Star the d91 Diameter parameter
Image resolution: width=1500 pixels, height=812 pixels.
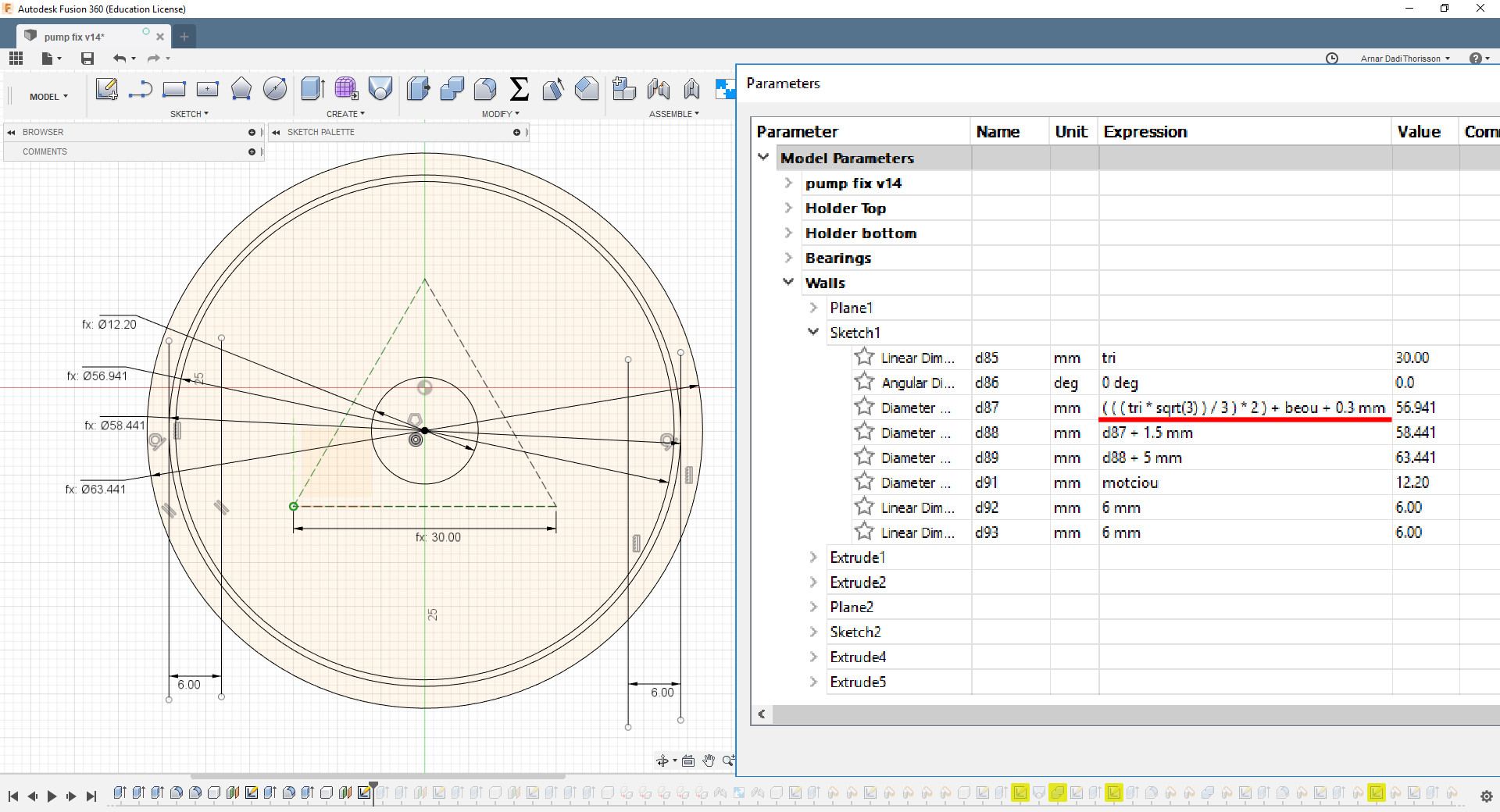(864, 483)
